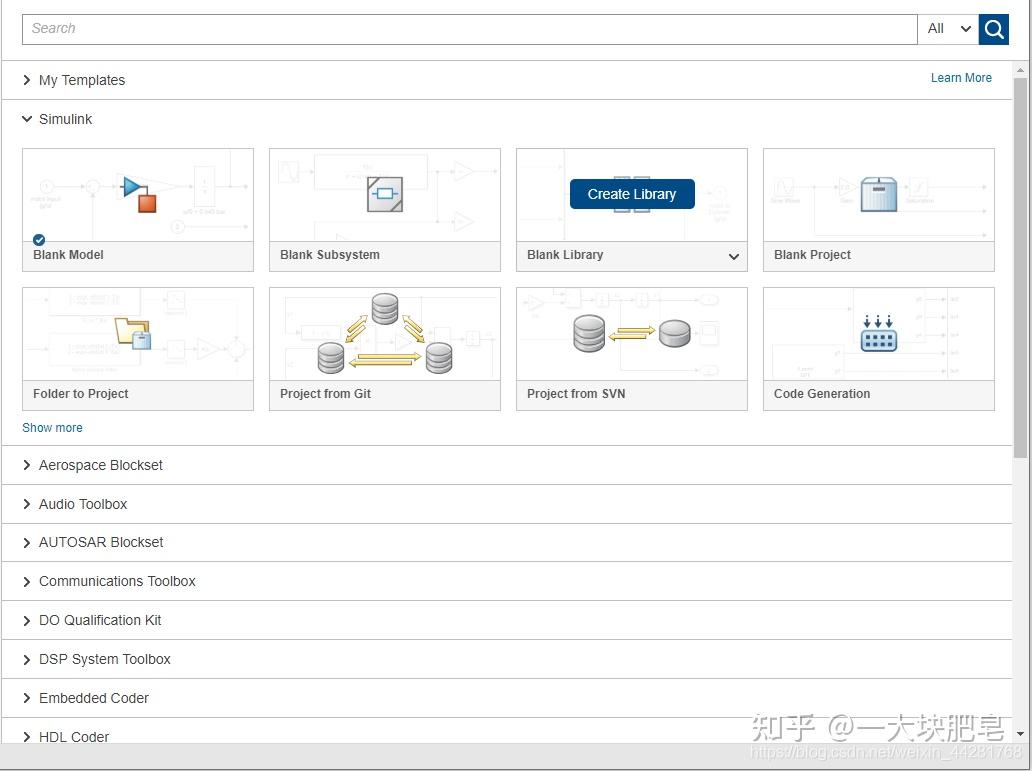Expand the Communications Toolbox section

27,582
